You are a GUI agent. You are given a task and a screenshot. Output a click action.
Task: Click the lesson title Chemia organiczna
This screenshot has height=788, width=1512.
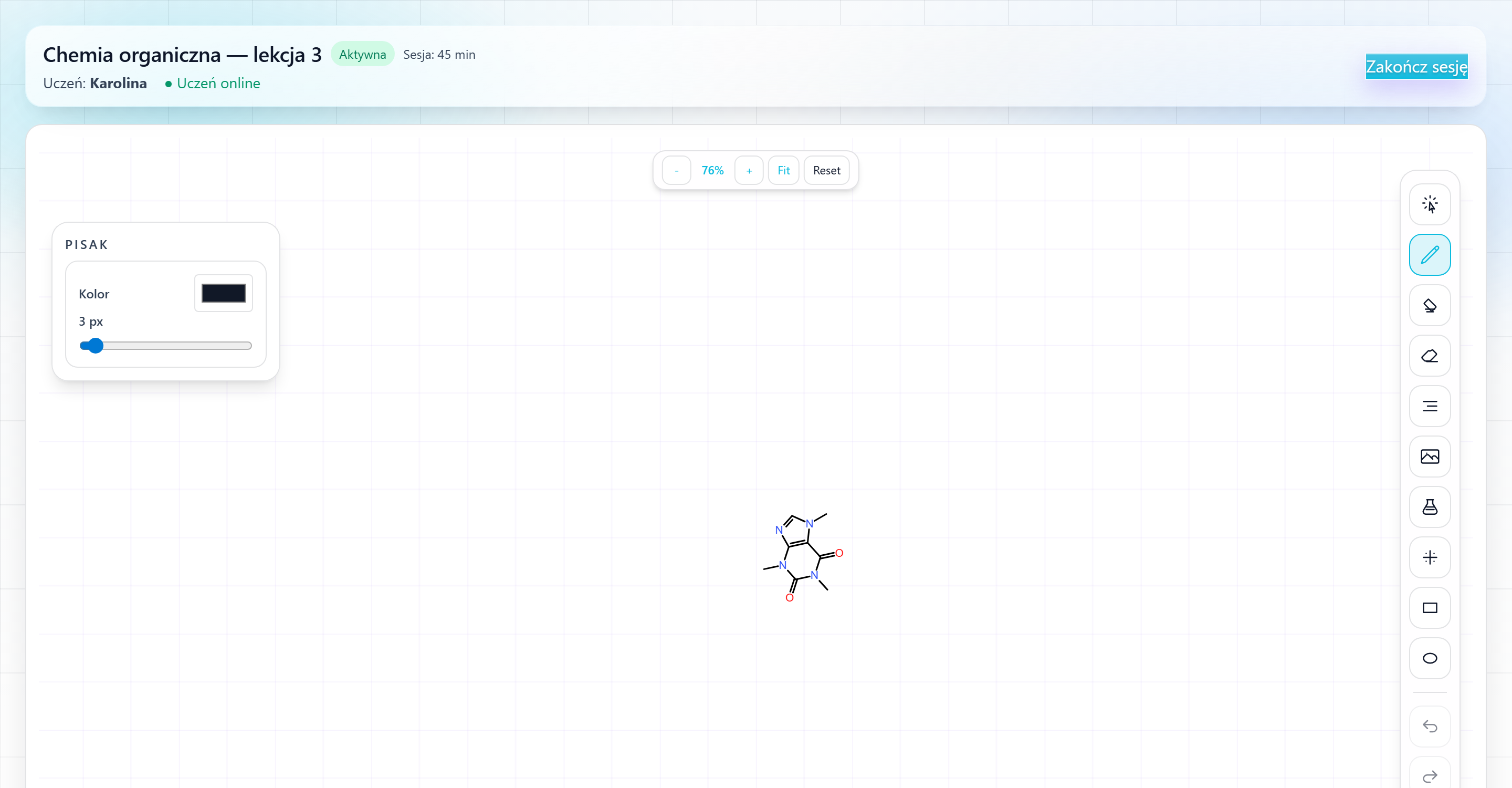pos(183,55)
